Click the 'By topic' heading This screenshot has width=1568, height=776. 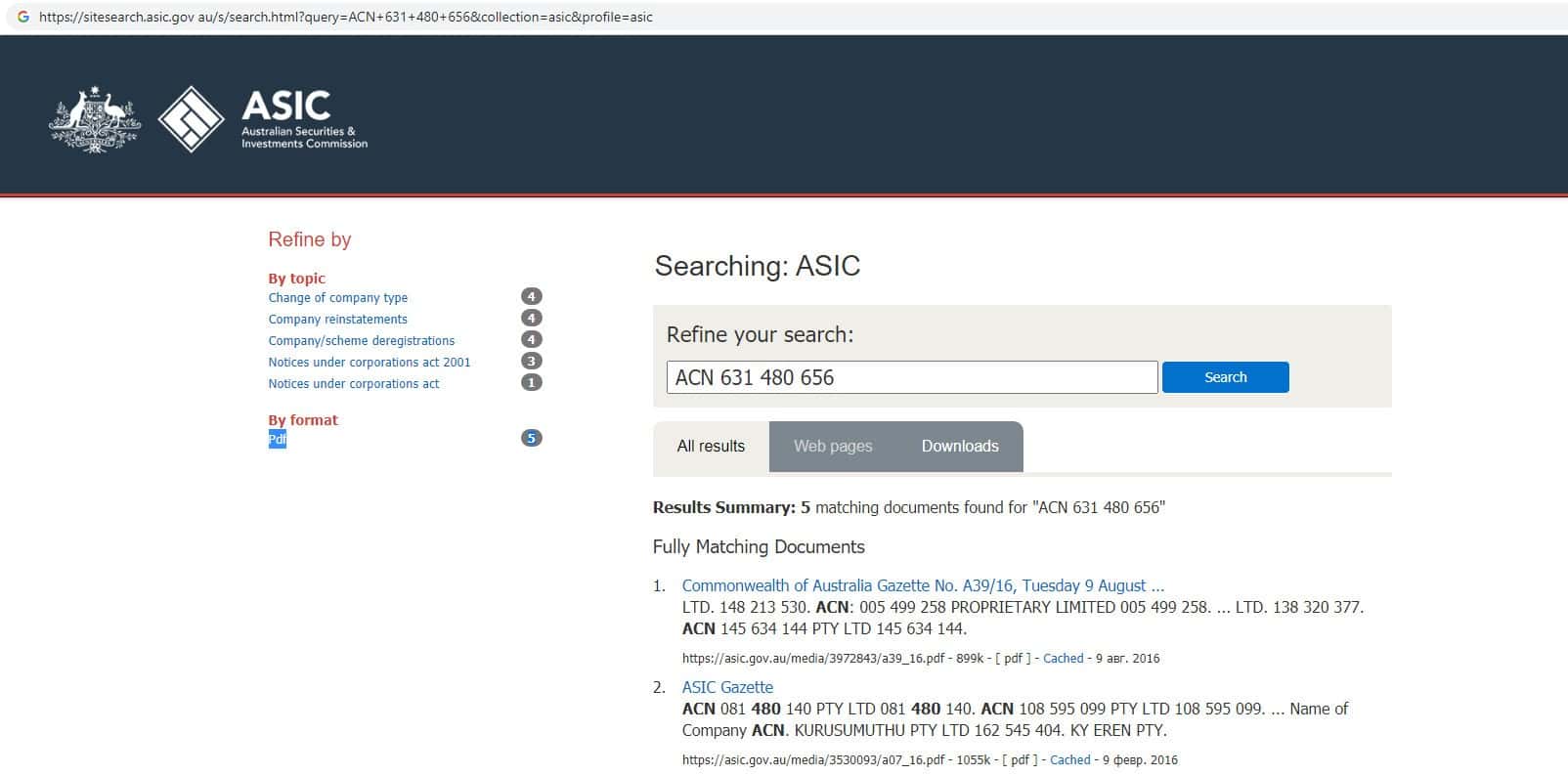[x=297, y=279]
